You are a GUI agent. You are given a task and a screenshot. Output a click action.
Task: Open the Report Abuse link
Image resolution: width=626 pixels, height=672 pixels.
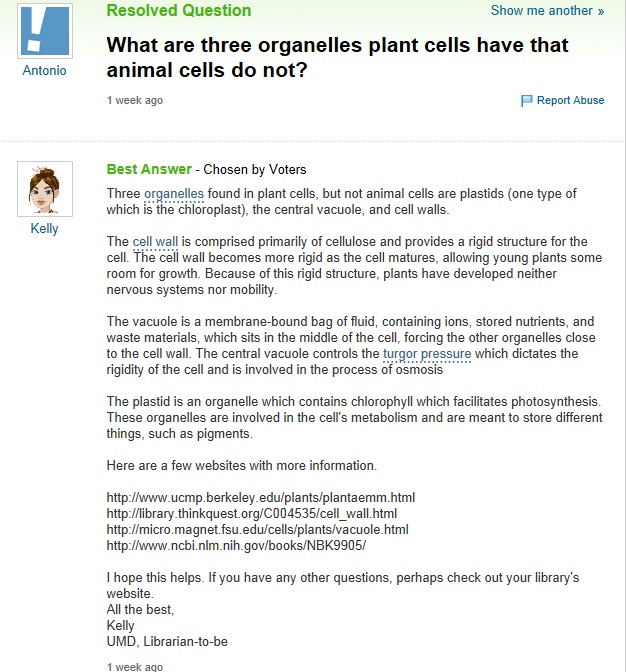tap(570, 100)
